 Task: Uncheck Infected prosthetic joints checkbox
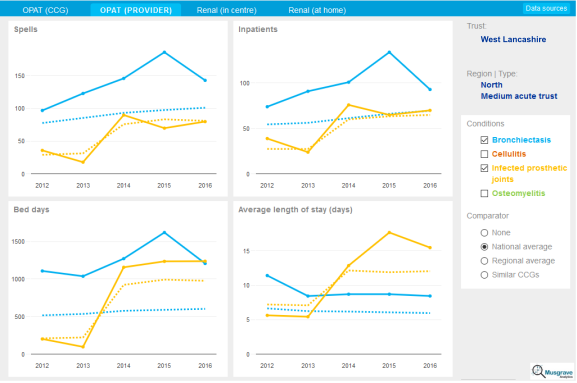tap(484, 168)
